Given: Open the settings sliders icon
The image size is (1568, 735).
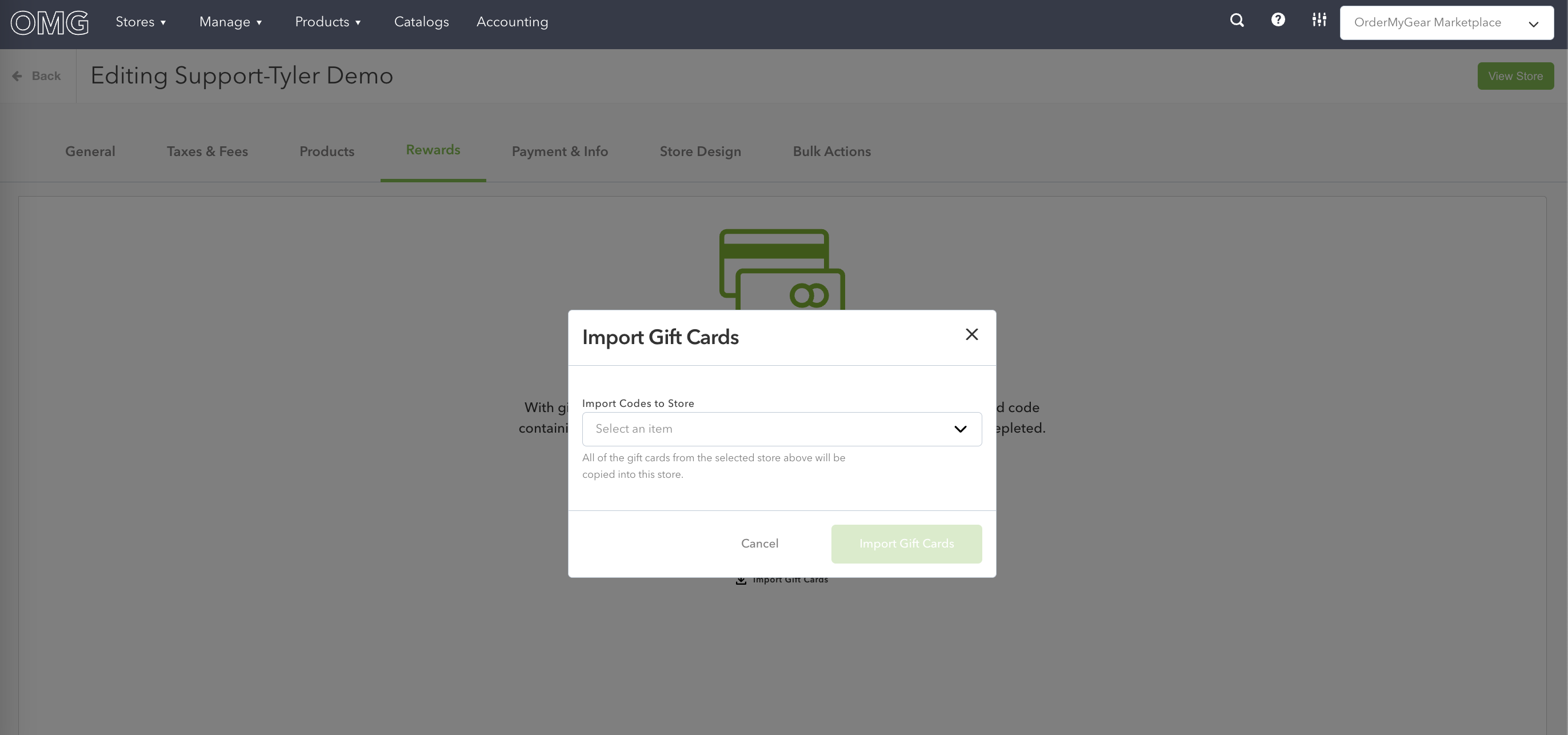Looking at the screenshot, I should 1319,20.
